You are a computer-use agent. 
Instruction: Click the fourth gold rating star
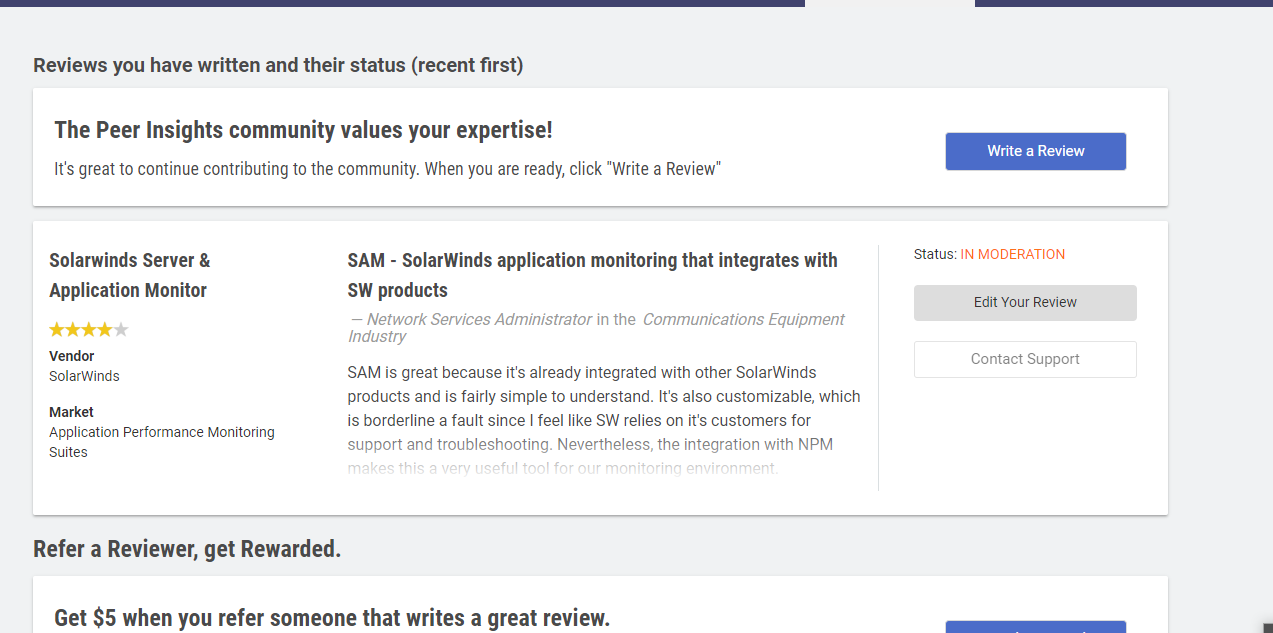click(x=105, y=329)
